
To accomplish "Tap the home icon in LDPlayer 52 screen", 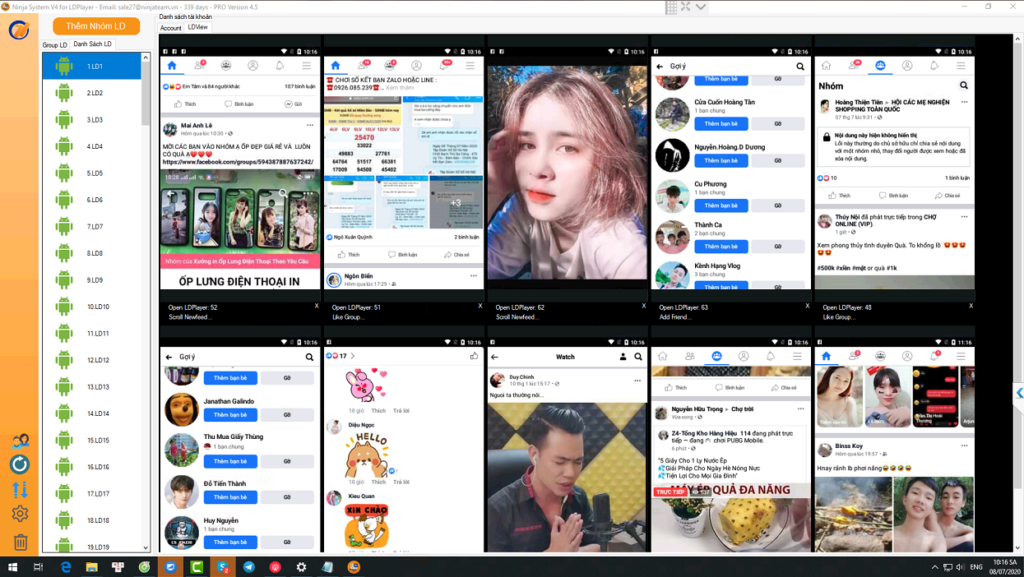I will click(x=172, y=65).
